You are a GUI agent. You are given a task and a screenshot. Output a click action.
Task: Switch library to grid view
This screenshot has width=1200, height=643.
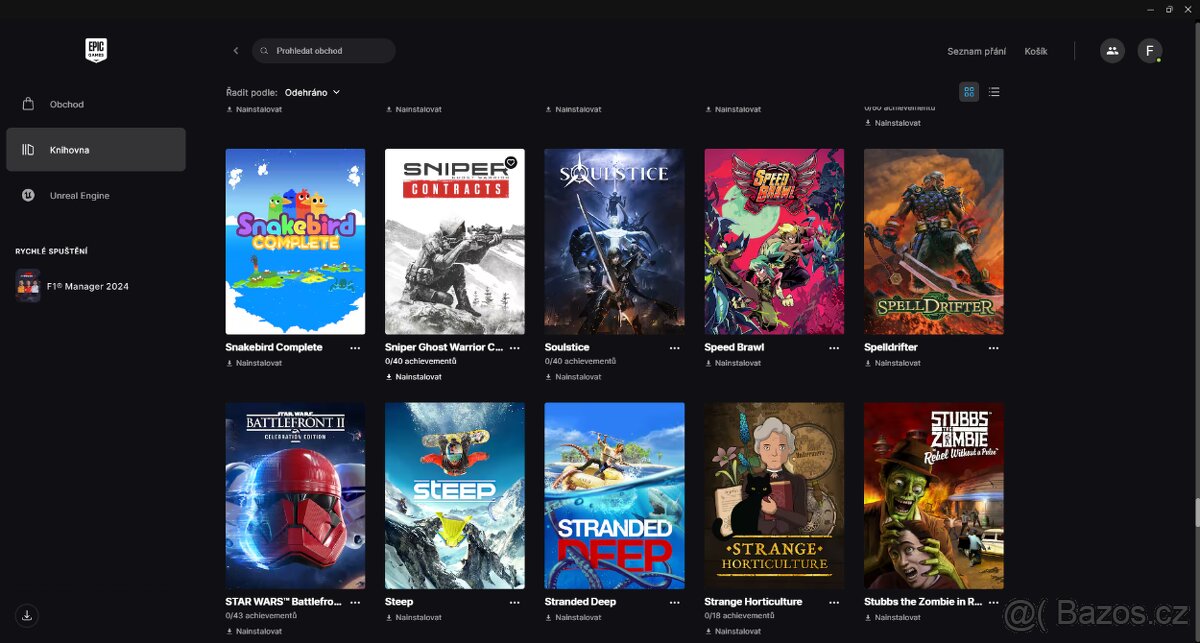point(968,91)
